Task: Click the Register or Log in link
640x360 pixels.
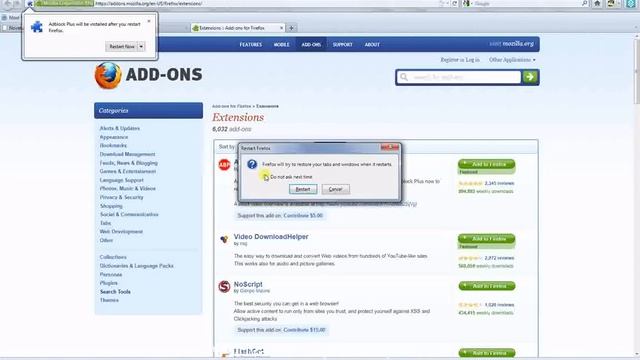Action: pyautogui.click(x=460, y=60)
